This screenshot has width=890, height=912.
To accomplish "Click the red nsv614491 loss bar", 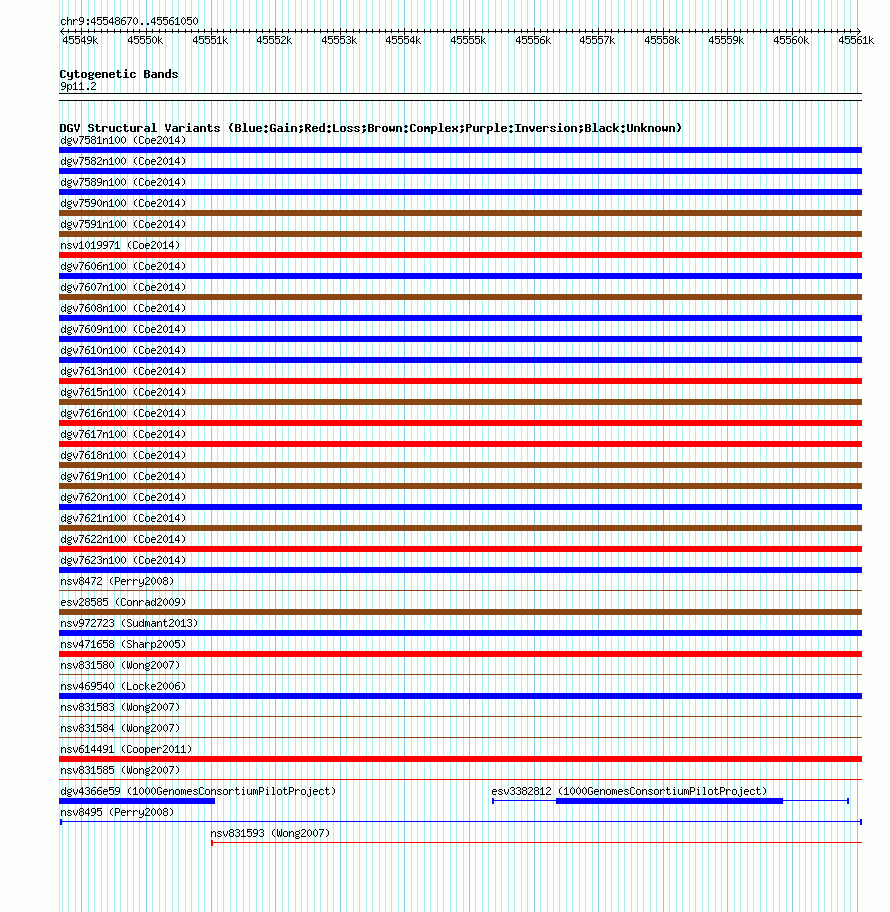I will 460,758.
